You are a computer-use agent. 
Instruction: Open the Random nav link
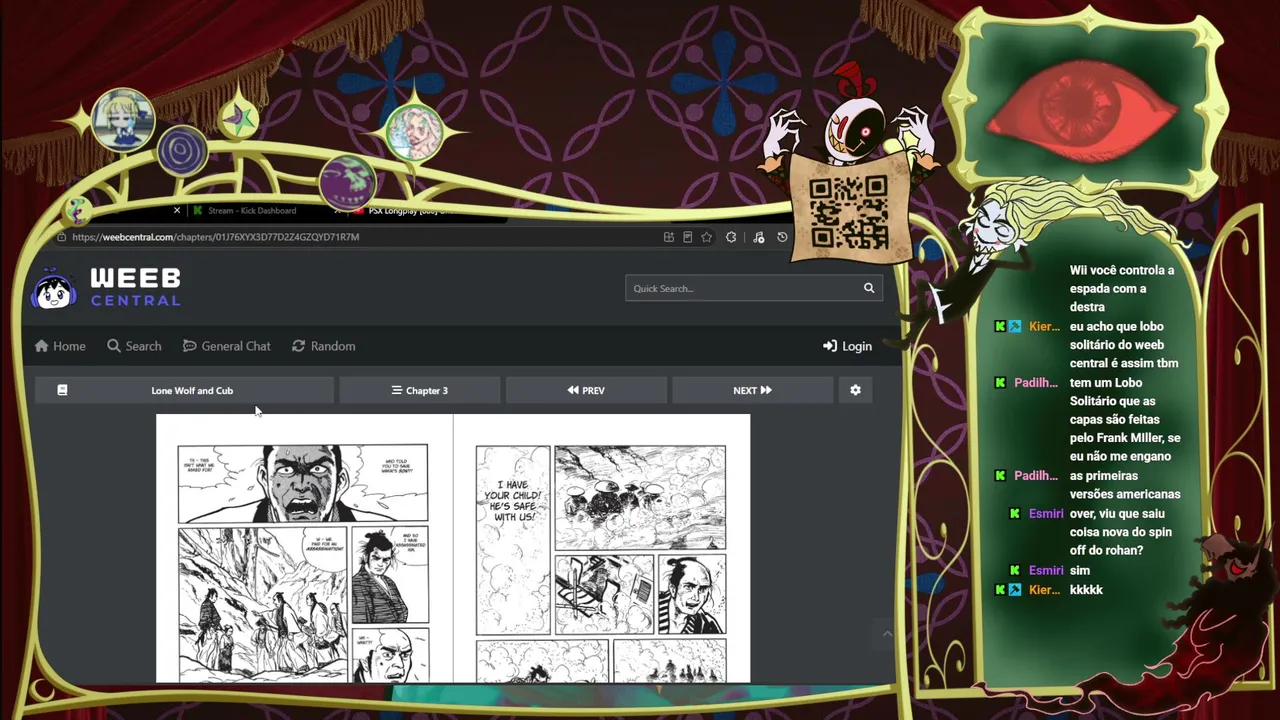coord(323,346)
